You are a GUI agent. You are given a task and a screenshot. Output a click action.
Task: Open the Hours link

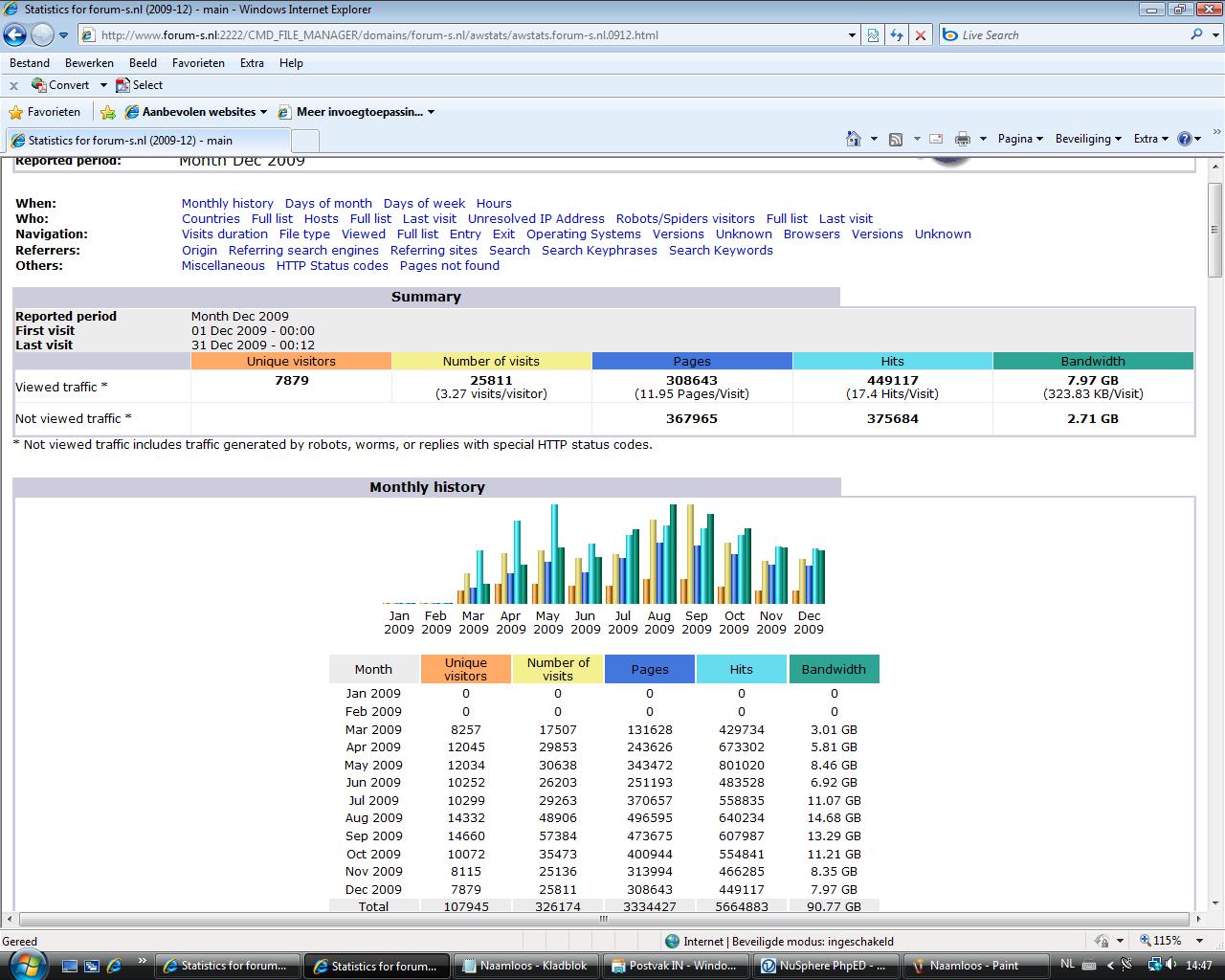tap(494, 203)
